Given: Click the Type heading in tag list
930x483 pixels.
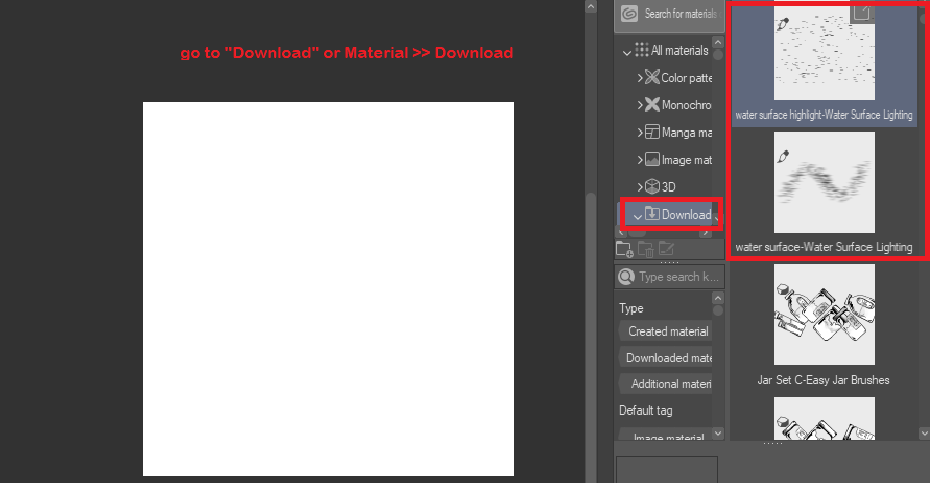Looking at the screenshot, I should tap(631, 309).
